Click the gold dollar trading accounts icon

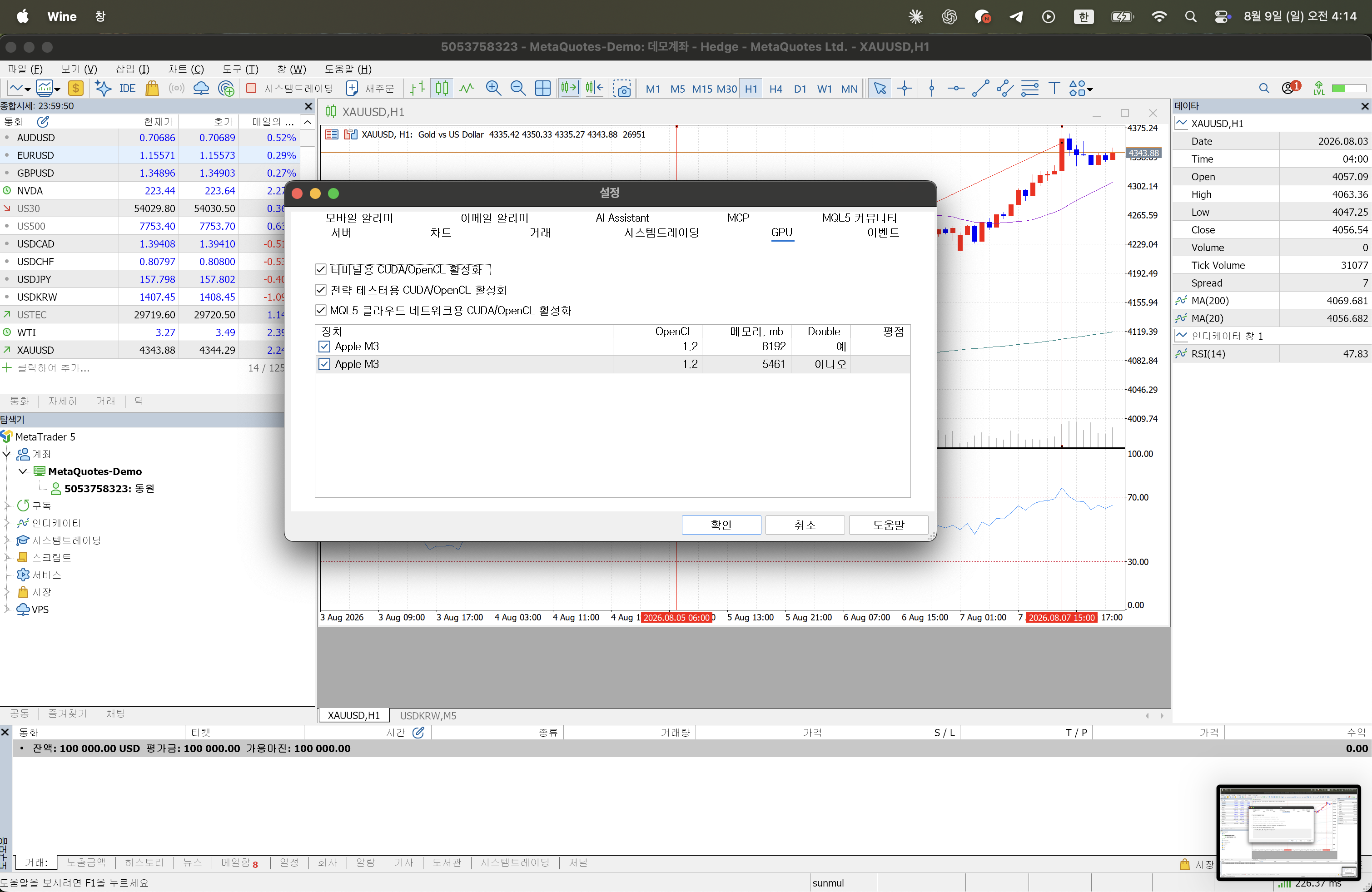click(75, 88)
